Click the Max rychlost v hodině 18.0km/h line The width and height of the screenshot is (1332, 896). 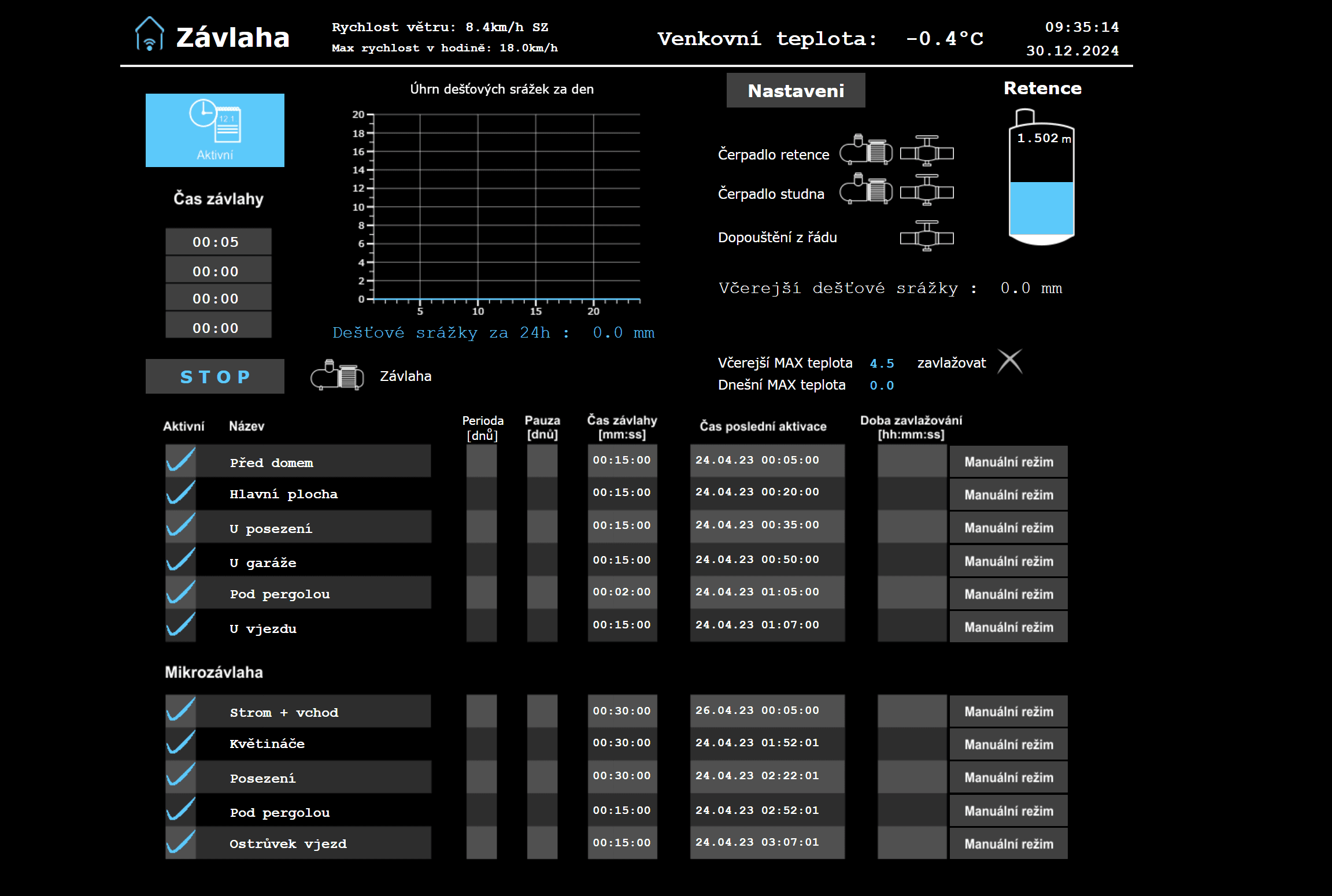(x=445, y=48)
